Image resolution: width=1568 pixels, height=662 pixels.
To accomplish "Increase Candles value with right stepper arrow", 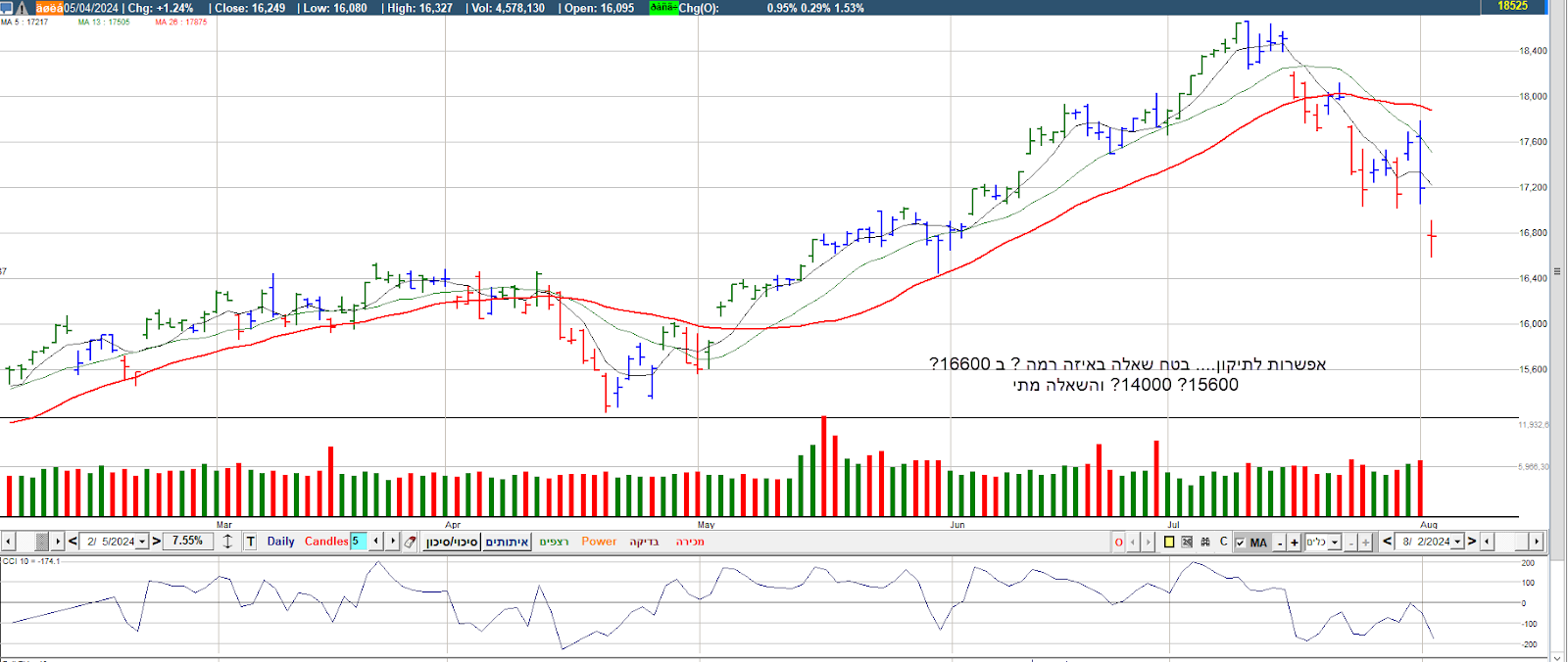I will click(392, 542).
